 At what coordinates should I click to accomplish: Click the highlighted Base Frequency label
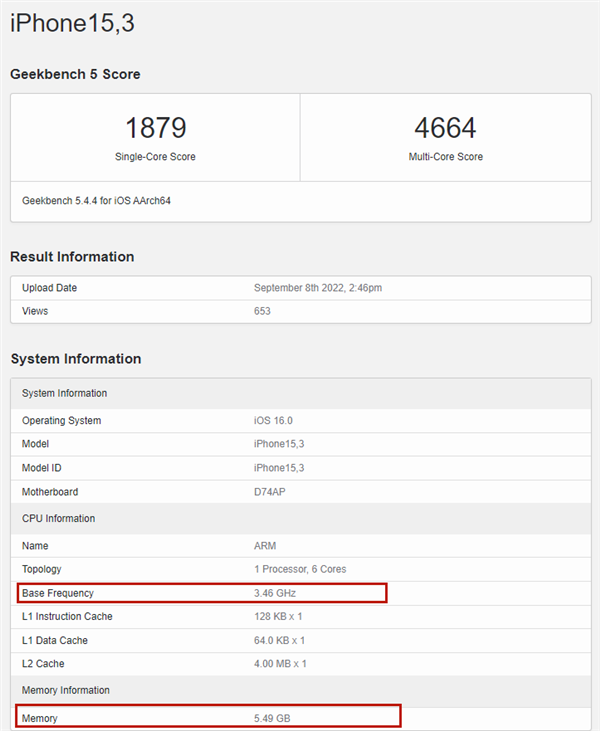58,594
